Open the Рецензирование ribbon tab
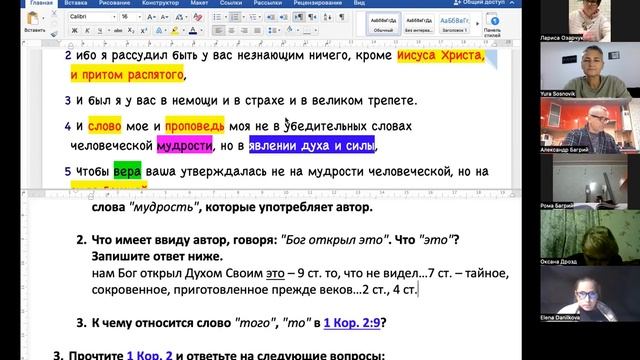 pyautogui.click(x=318, y=3)
